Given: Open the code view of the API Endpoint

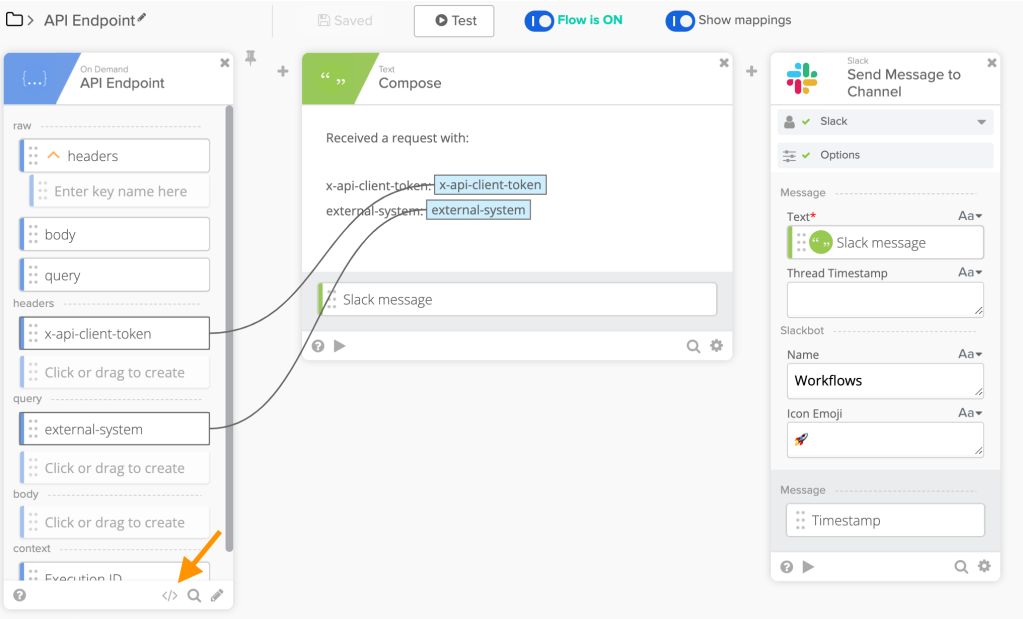Looking at the screenshot, I should [x=169, y=594].
